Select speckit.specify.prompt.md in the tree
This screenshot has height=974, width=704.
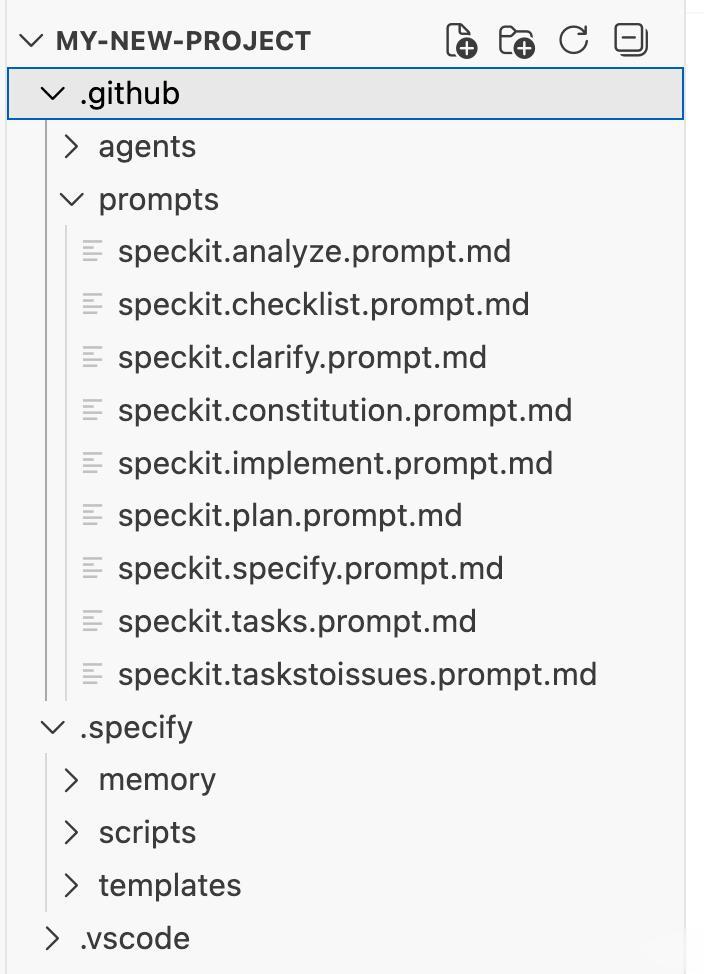(310, 568)
